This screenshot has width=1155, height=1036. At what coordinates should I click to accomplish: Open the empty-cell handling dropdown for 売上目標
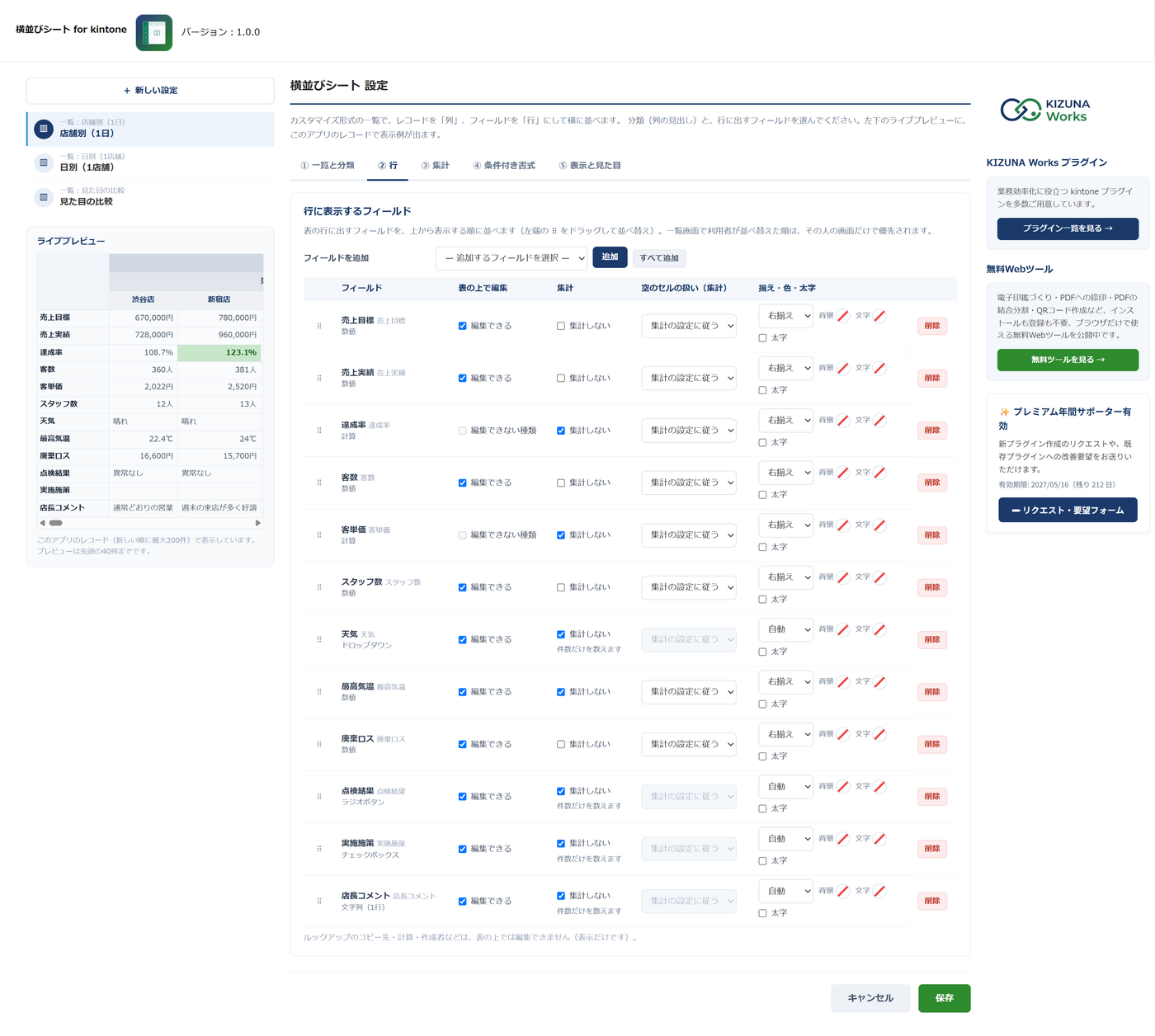pyautogui.click(x=689, y=326)
